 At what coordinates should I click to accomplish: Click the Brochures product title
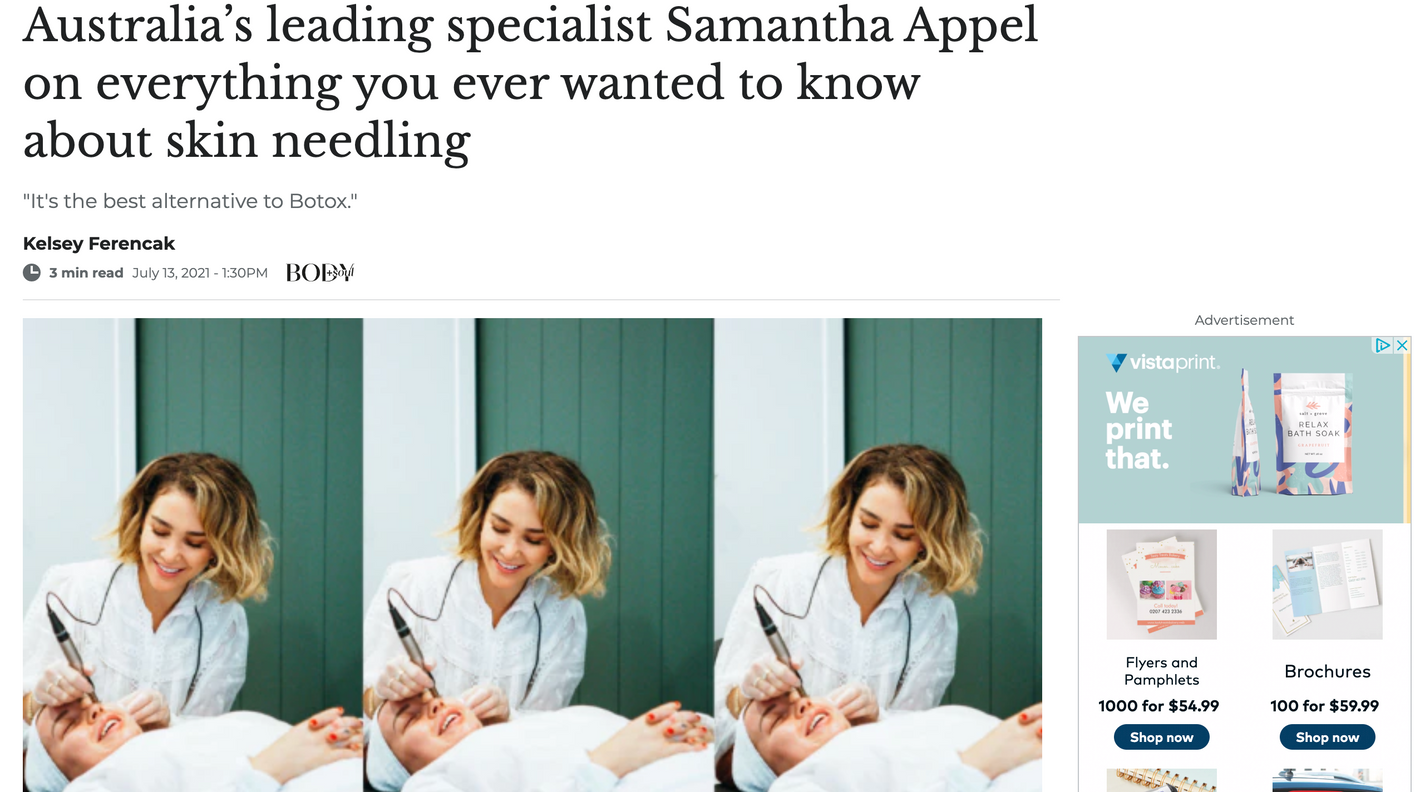point(1327,671)
